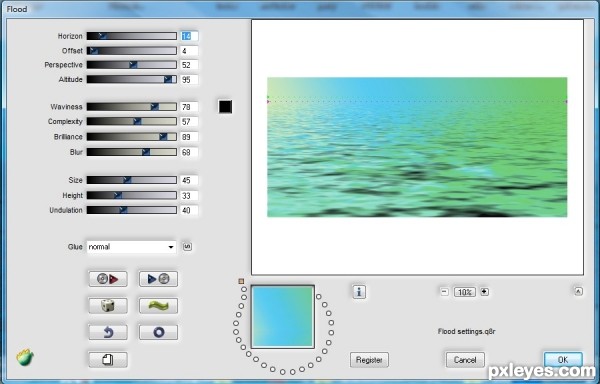Click the load settings disc button

coord(108,279)
